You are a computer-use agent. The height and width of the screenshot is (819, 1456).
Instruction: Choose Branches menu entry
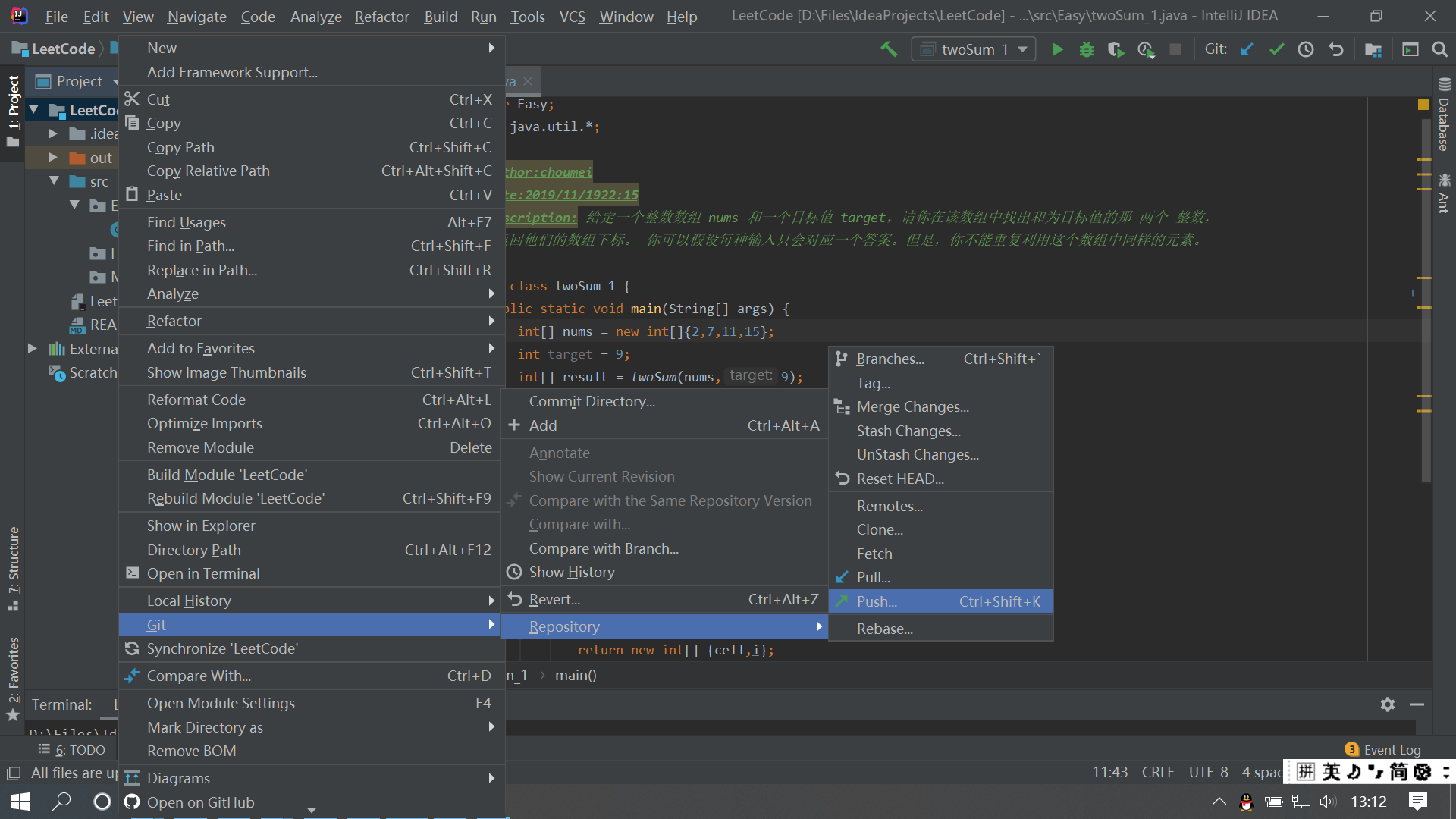pyautogui.click(x=941, y=359)
